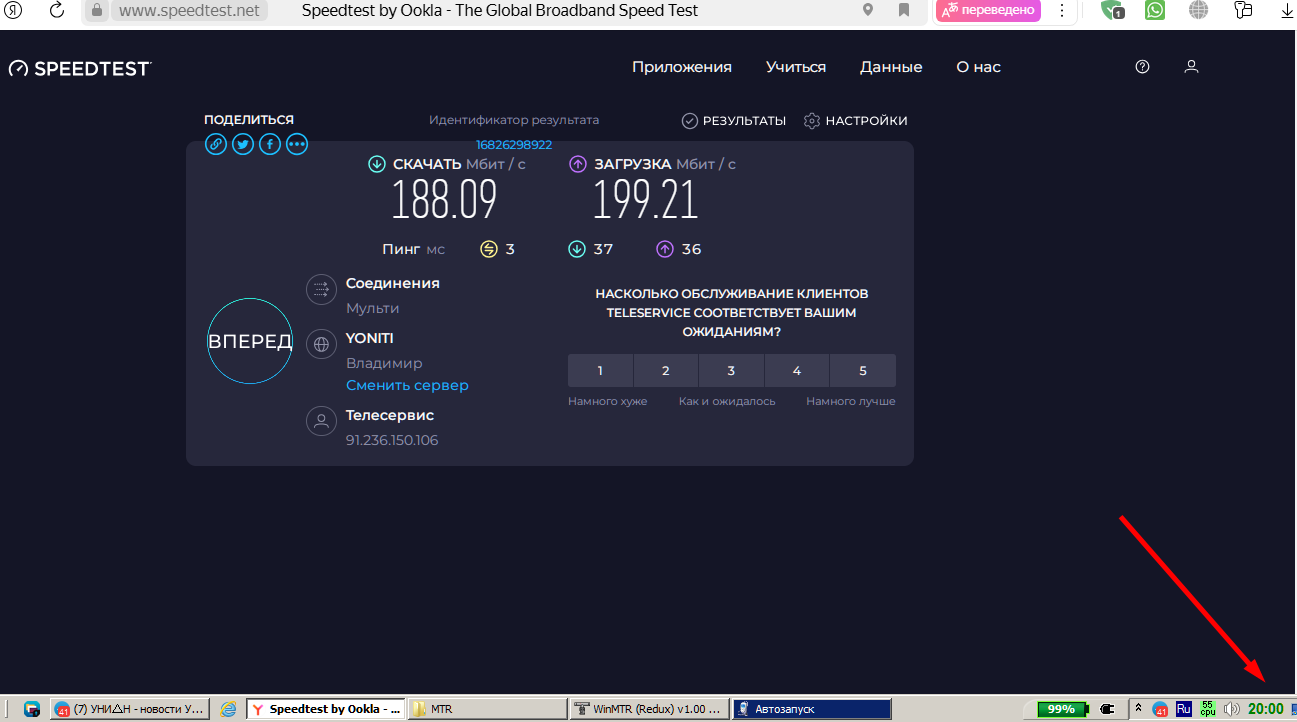
Task: Rate customer service as 1
Action: pyautogui.click(x=600, y=371)
